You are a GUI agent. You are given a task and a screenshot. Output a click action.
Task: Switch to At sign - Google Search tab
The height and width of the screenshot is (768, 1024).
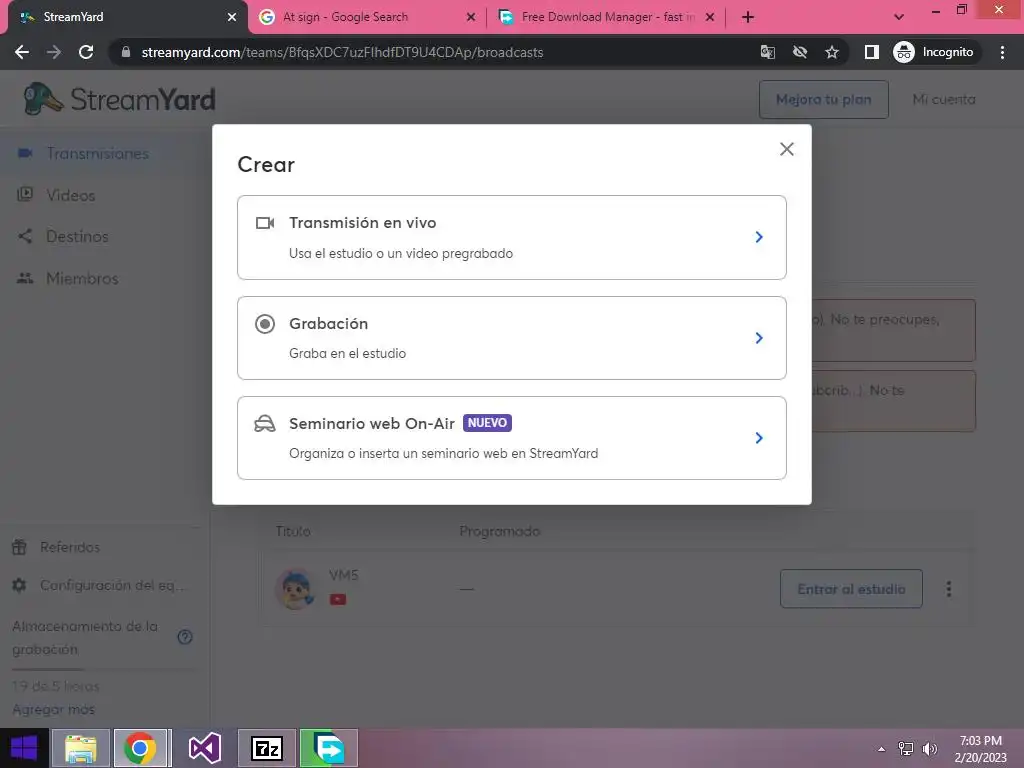tap(366, 17)
